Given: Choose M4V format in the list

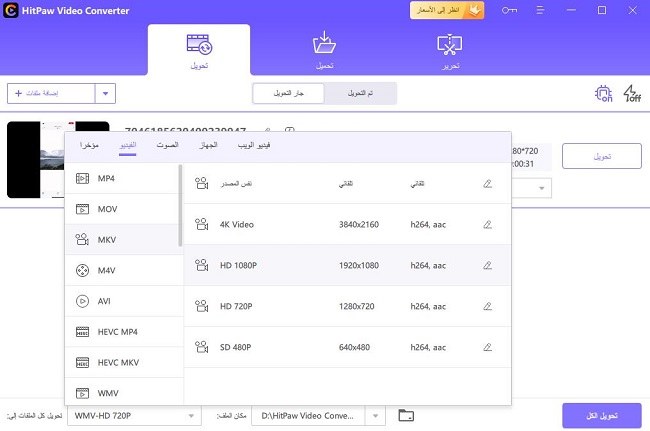Looking at the screenshot, I should pyautogui.click(x=123, y=271).
